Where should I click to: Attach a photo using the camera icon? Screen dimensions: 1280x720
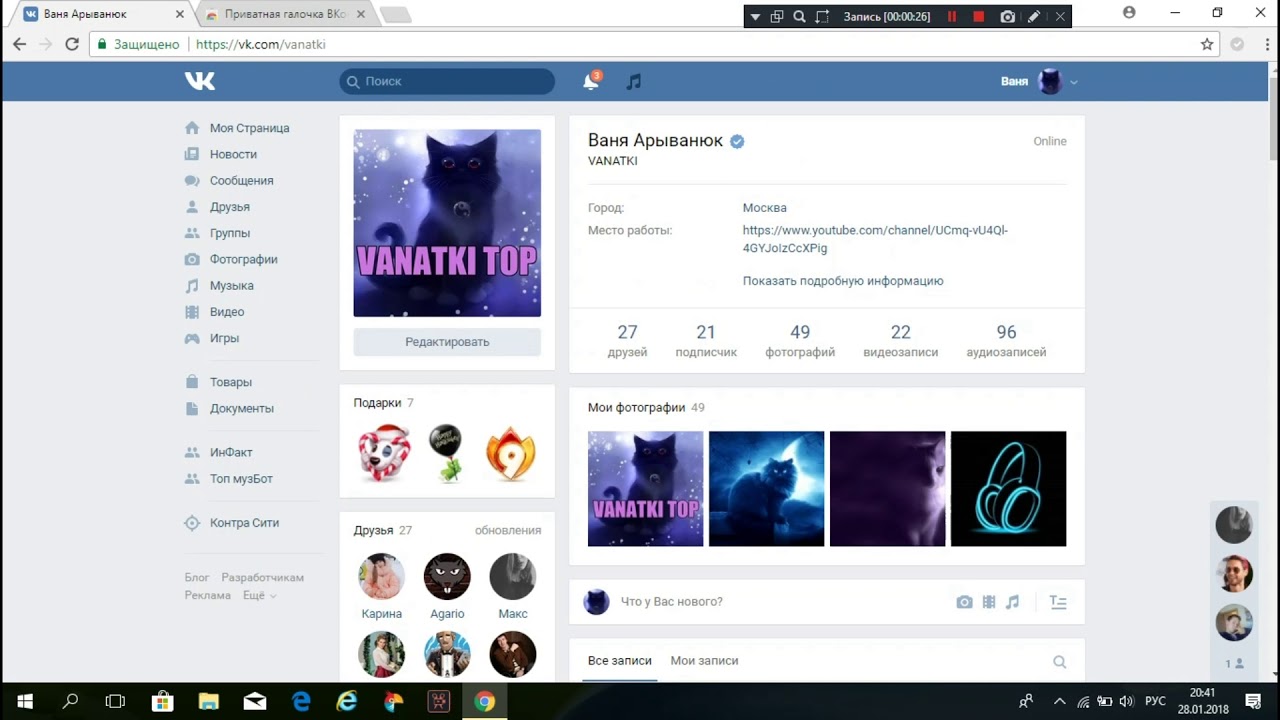964,602
